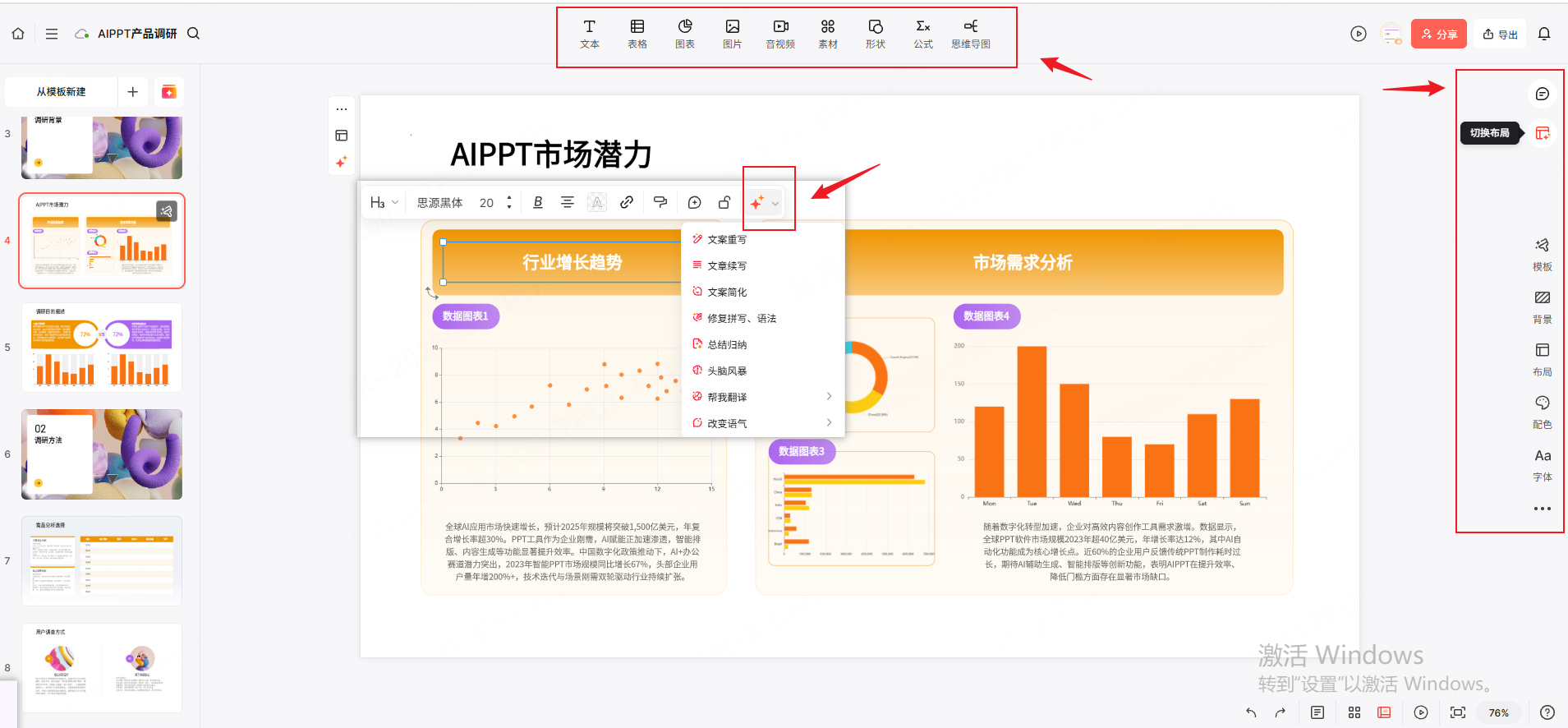Go to the home page icon
The height and width of the screenshot is (728, 1568).
tap(18, 34)
